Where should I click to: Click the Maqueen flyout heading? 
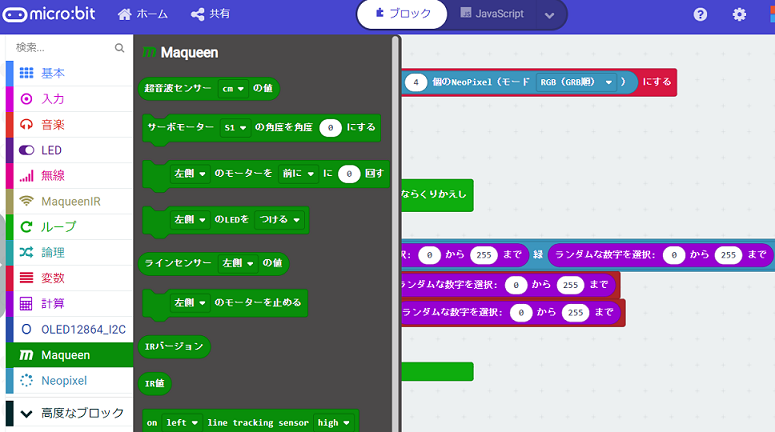click(x=180, y=52)
